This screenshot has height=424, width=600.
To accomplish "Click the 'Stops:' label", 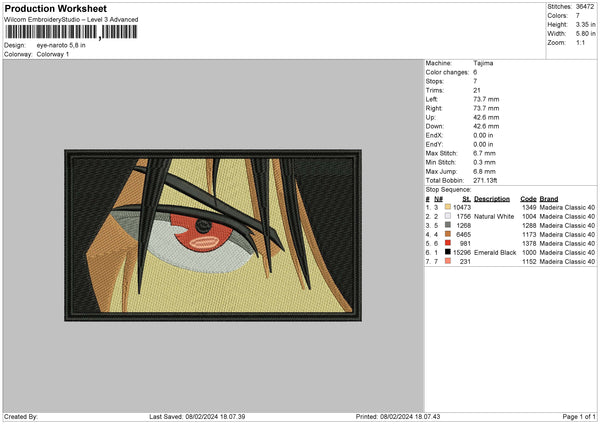I will click(435, 81).
